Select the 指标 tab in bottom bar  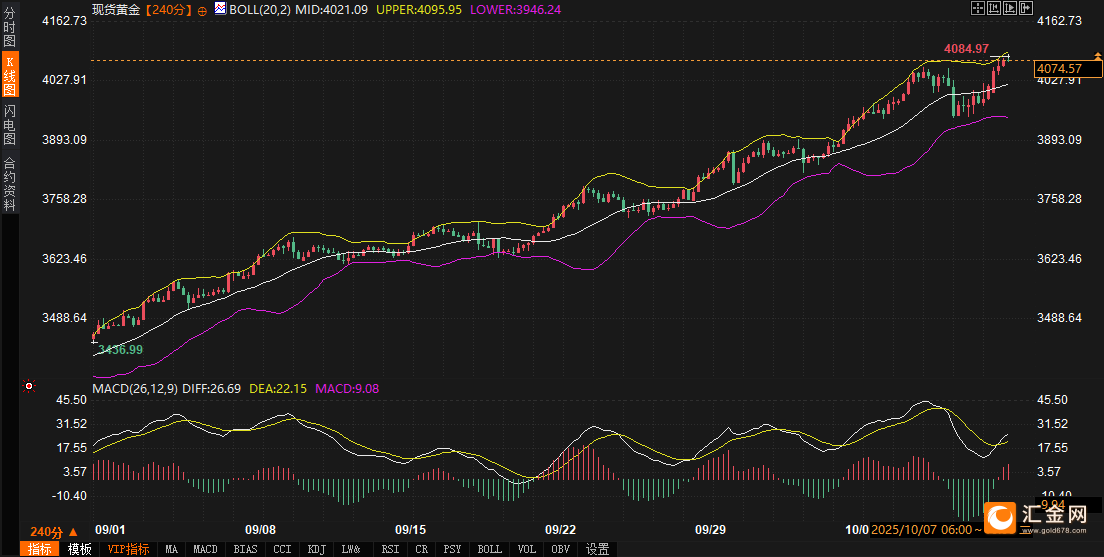coord(40,549)
